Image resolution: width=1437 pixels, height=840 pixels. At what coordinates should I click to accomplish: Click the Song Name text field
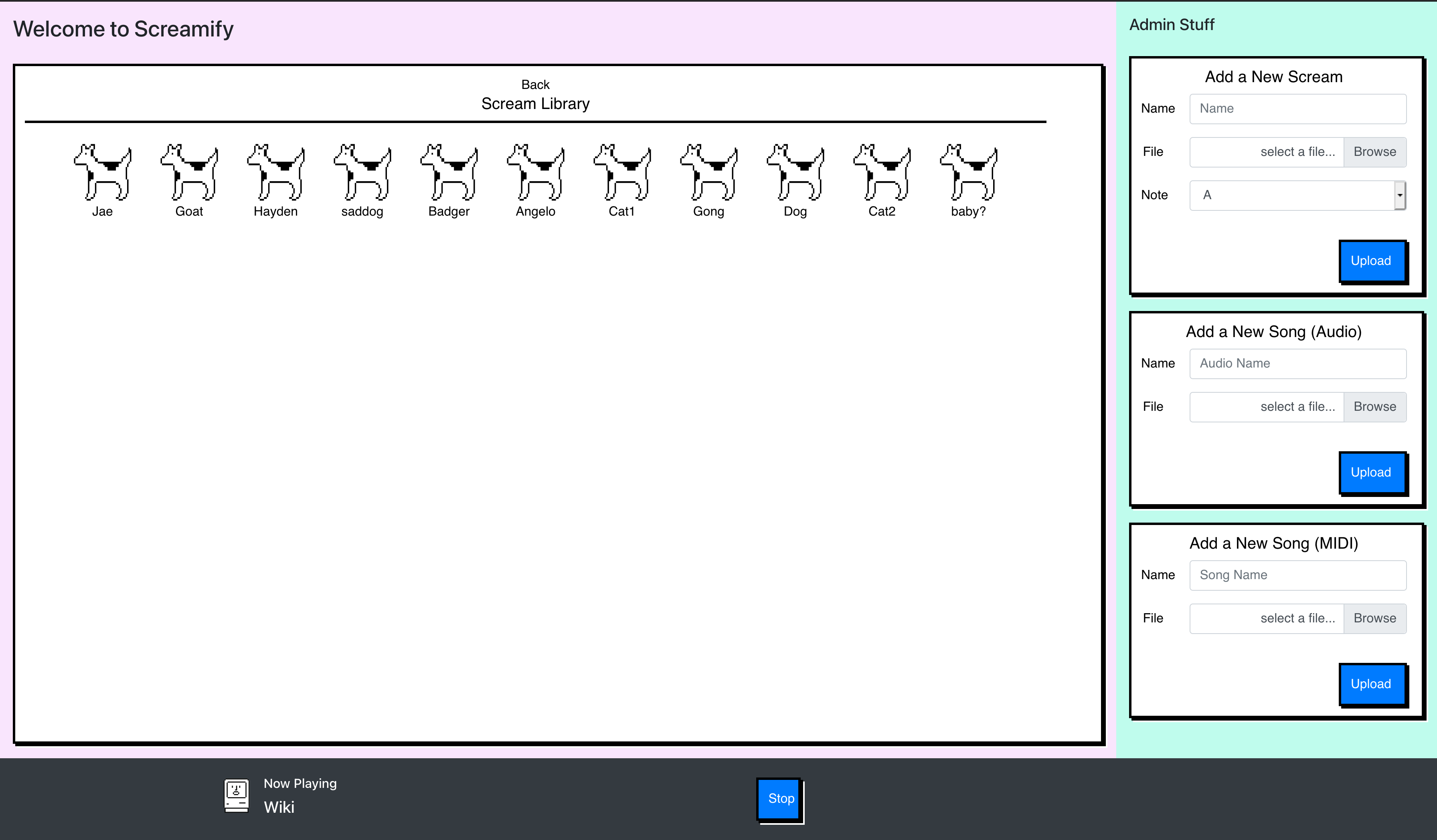pyautogui.click(x=1297, y=575)
